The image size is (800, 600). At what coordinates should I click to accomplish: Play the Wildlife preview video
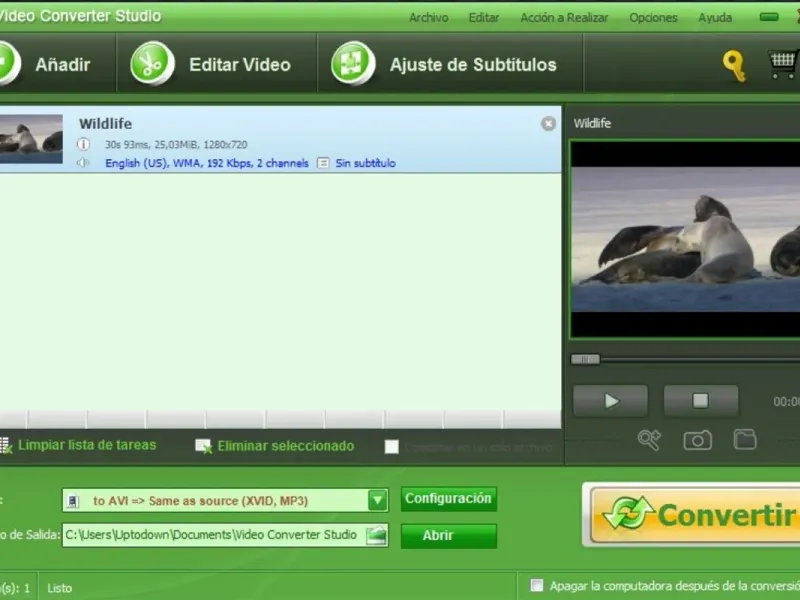point(611,401)
